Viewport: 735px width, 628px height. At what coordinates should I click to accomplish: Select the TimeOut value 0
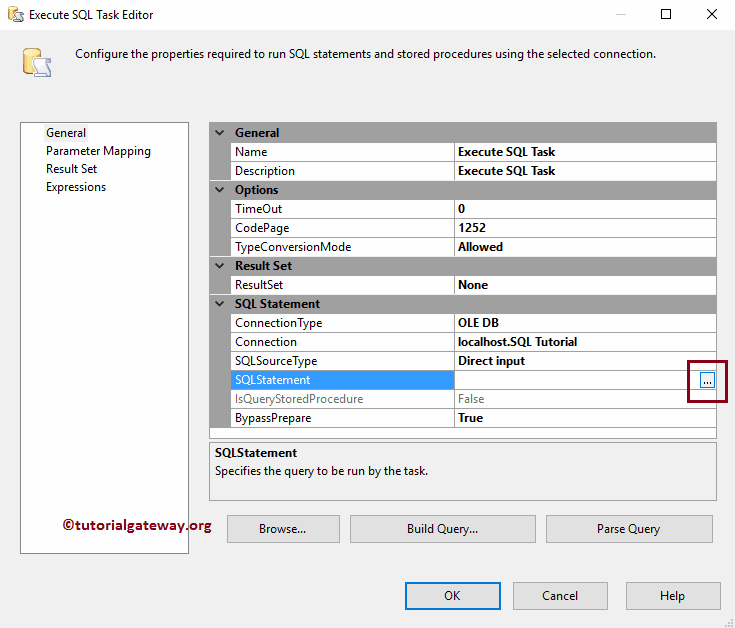click(x=585, y=209)
